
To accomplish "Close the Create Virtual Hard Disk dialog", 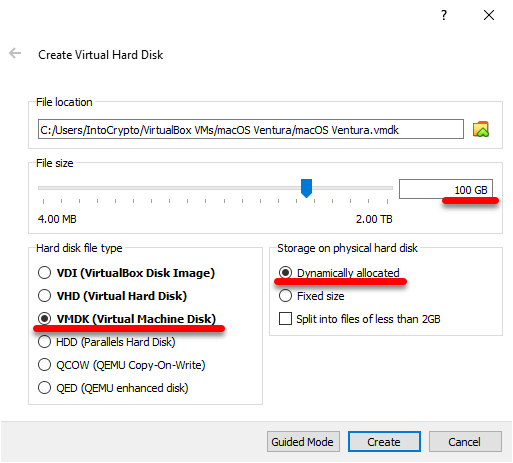I will (489, 15).
